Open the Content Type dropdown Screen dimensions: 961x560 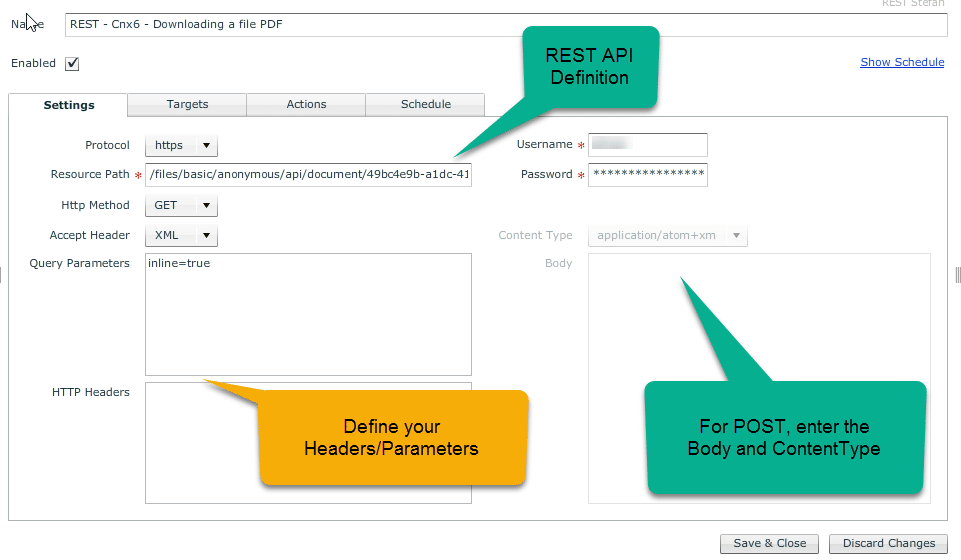point(668,236)
